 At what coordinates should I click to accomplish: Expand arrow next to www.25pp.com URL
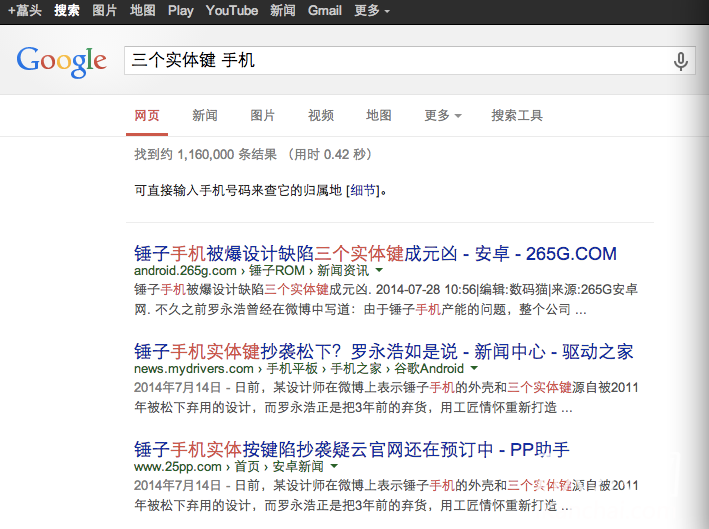tap(334, 467)
